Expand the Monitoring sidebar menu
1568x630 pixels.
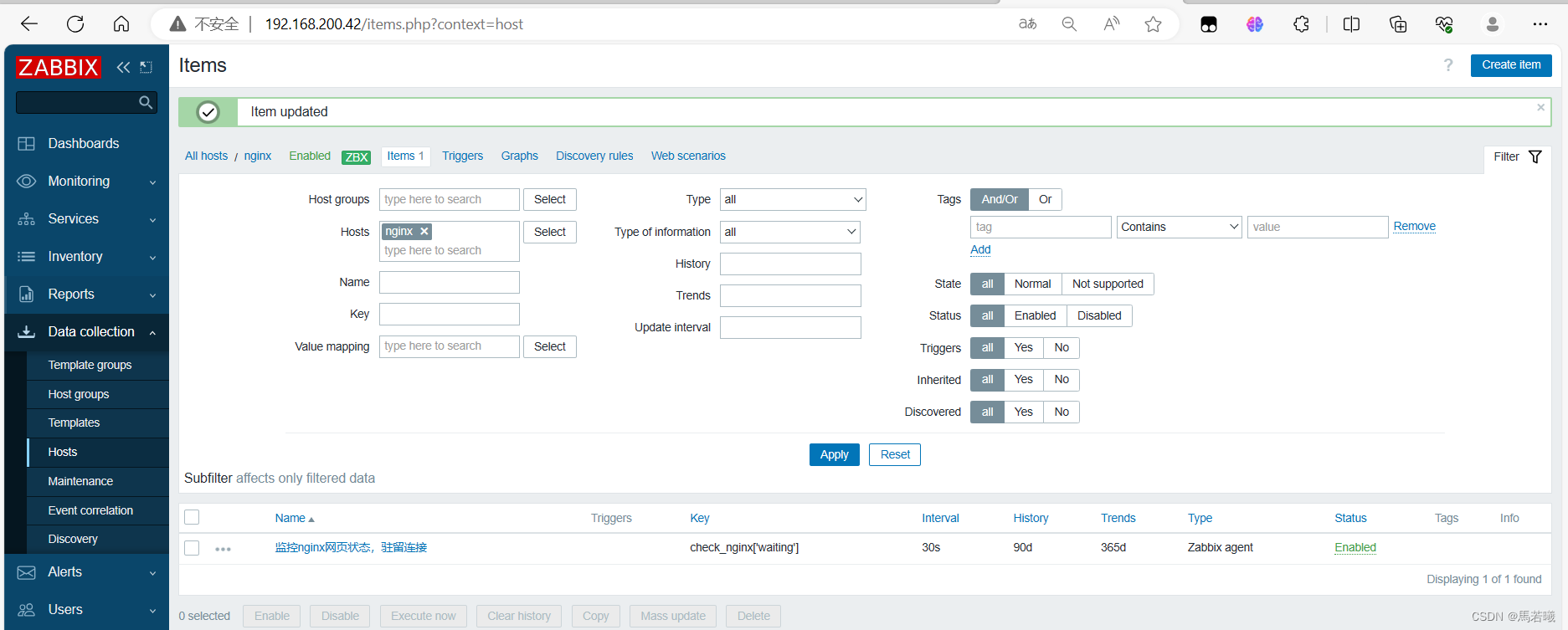(87, 182)
